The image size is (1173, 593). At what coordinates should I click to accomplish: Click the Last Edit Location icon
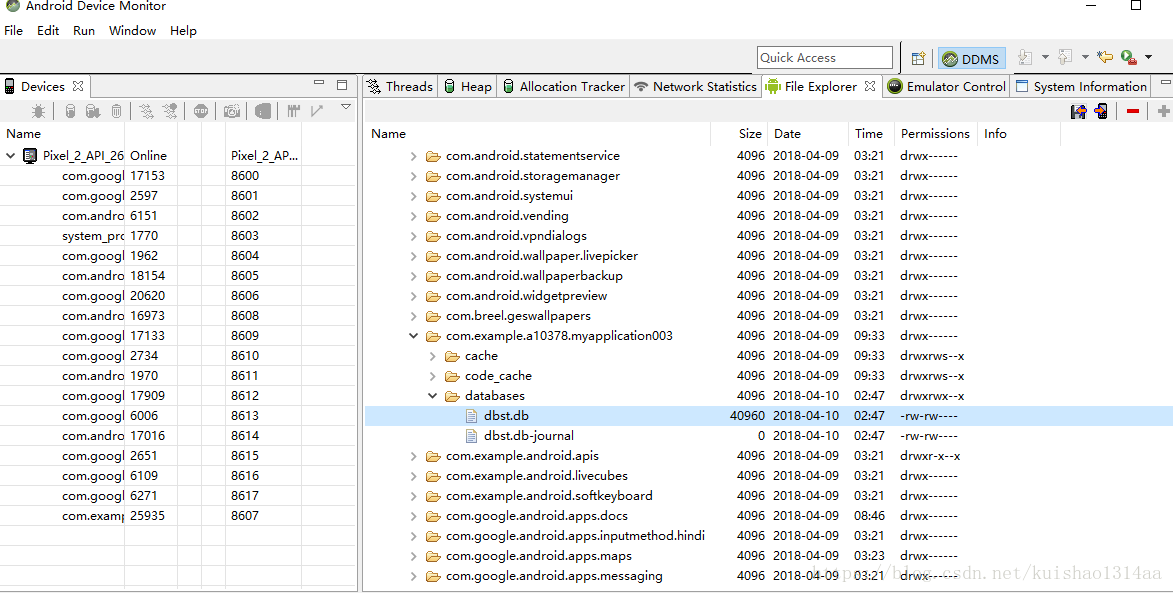[x=1105, y=58]
